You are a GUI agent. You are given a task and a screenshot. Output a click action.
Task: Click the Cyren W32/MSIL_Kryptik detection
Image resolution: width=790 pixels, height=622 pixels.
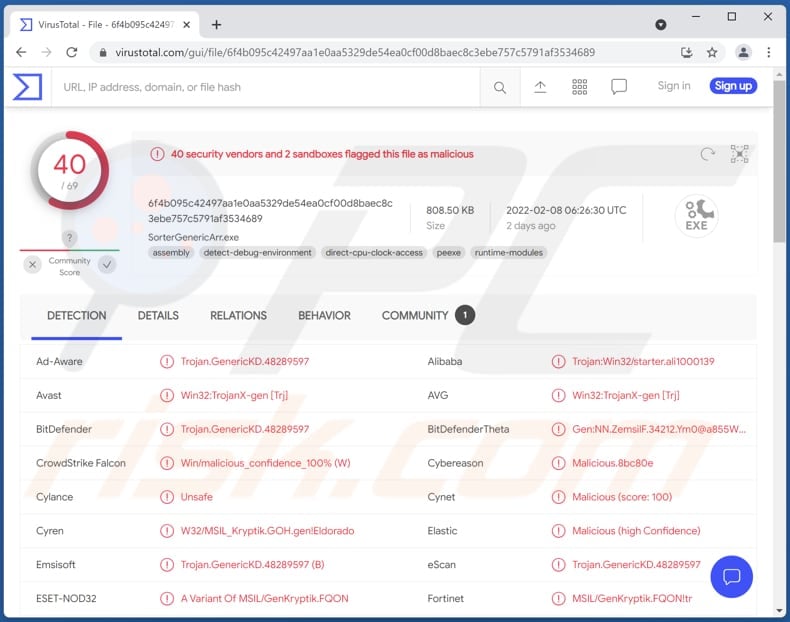click(268, 531)
